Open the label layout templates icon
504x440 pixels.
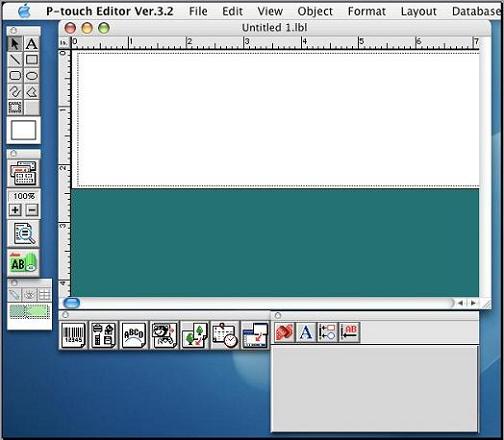23,173
